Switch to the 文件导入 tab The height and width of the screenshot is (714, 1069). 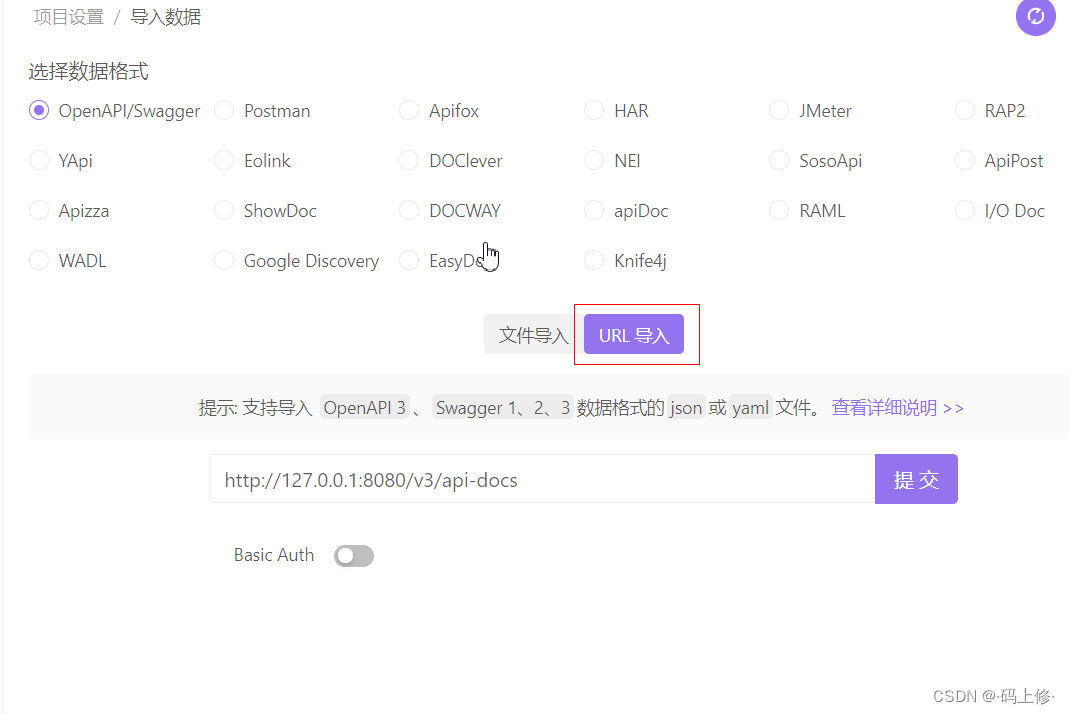pyautogui.click(x=533, y=335)
